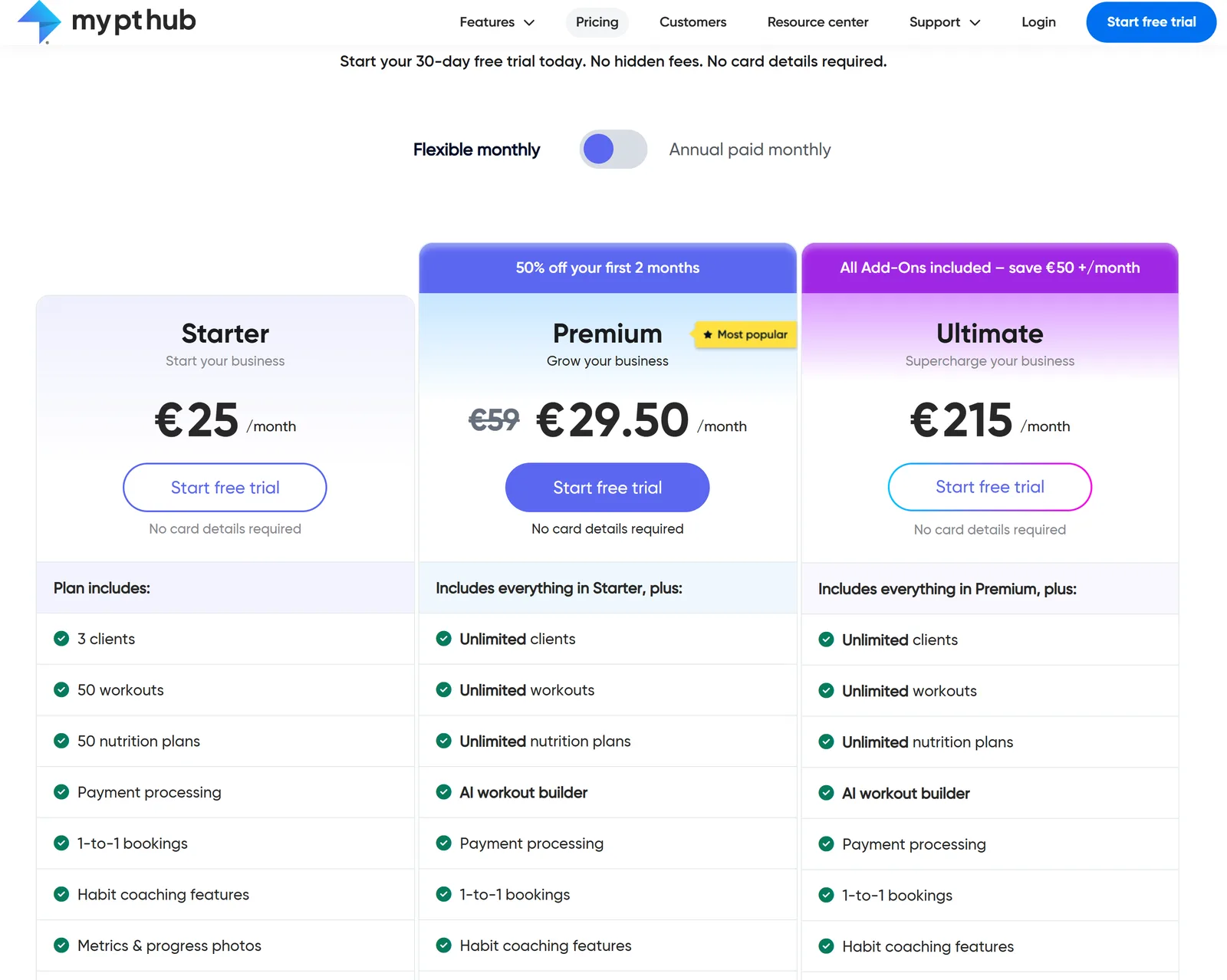Image resolution: width=1227 pixels, height=980 pixels.
Task: Open the Pricing nav item
Action: click(x=597, y=22)
